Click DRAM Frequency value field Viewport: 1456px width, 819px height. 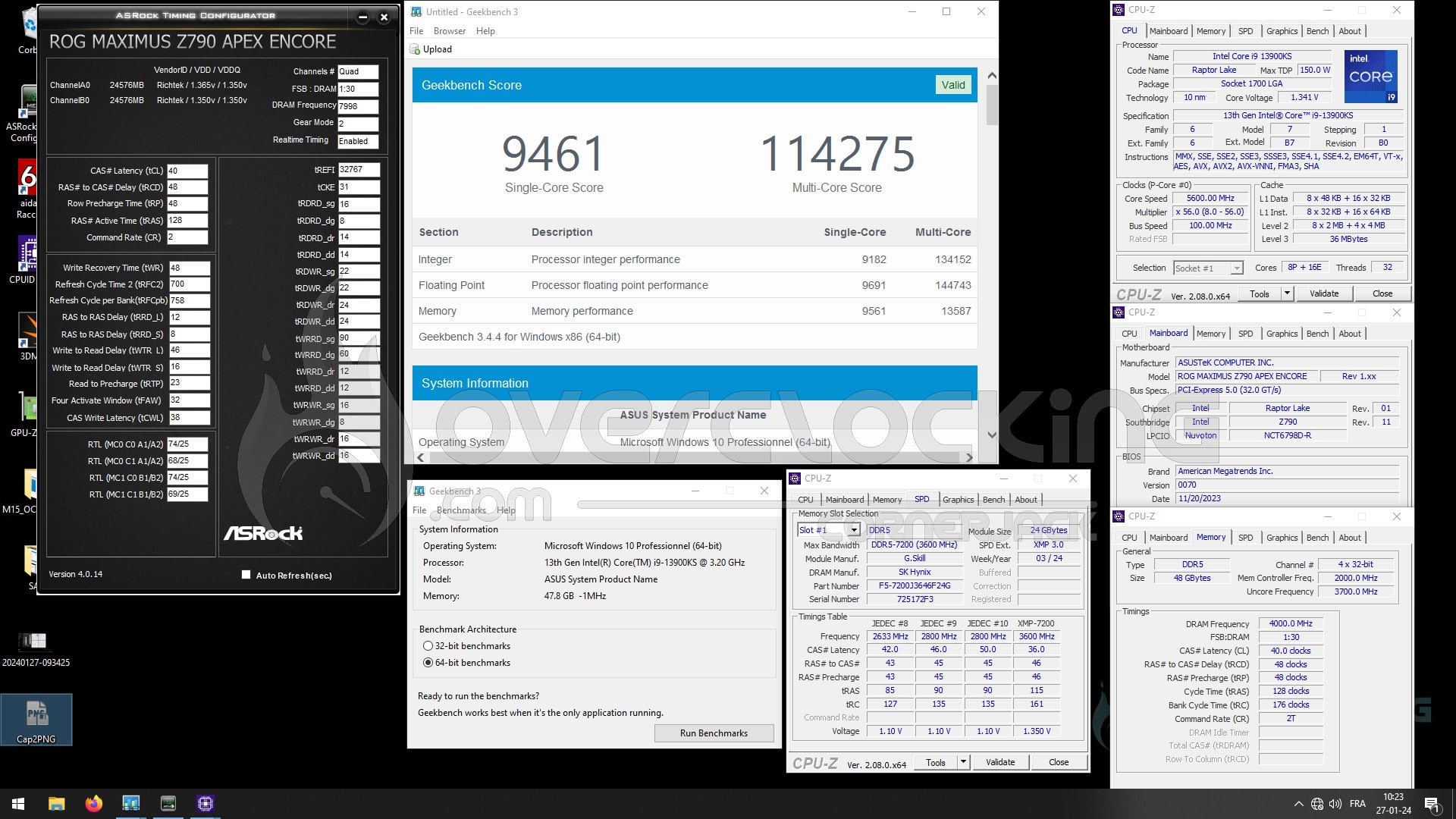[x=358, y=106]
